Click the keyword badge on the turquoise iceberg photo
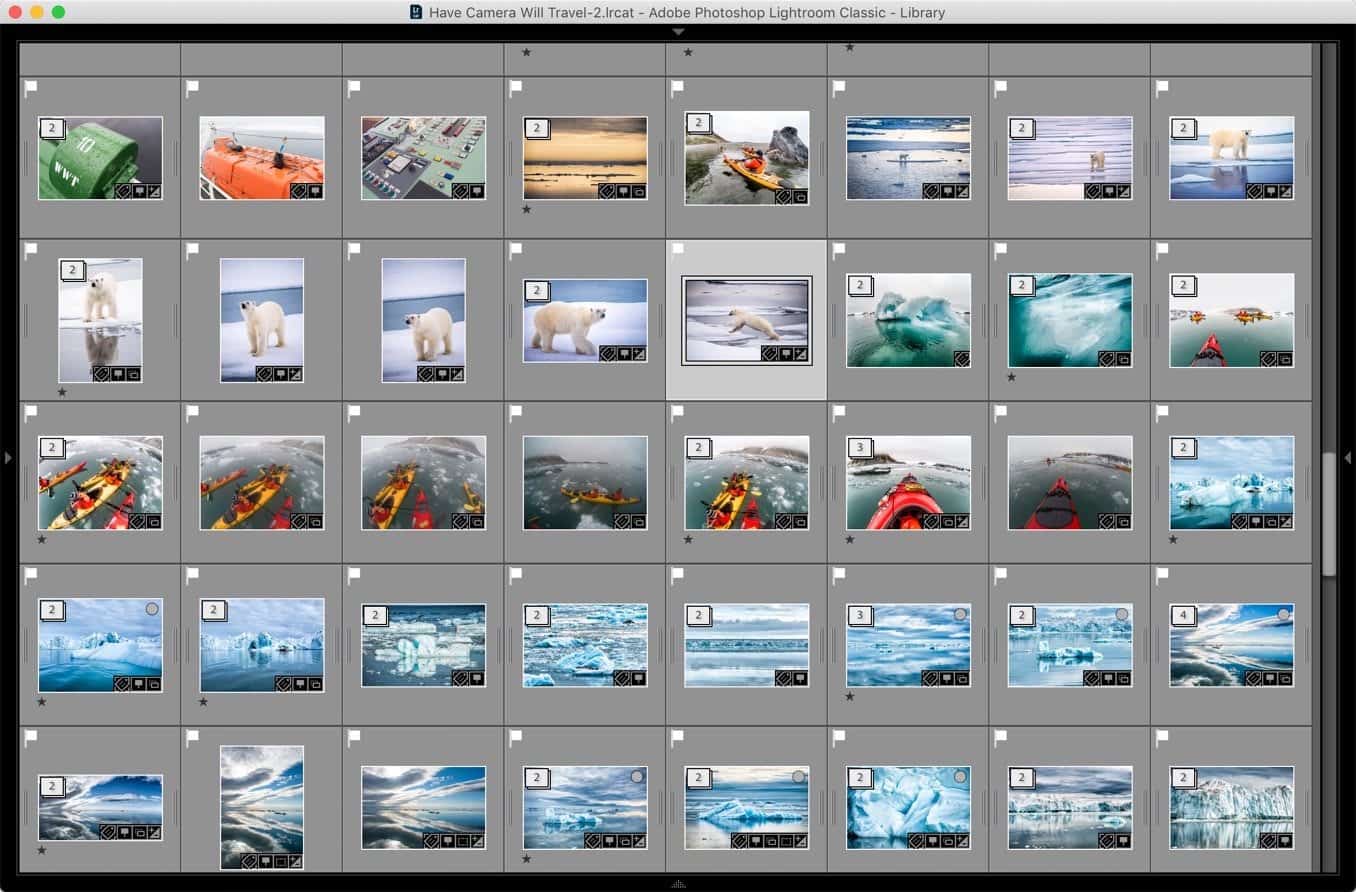This screenshot has height=892, width=1356. coord(962,359)
